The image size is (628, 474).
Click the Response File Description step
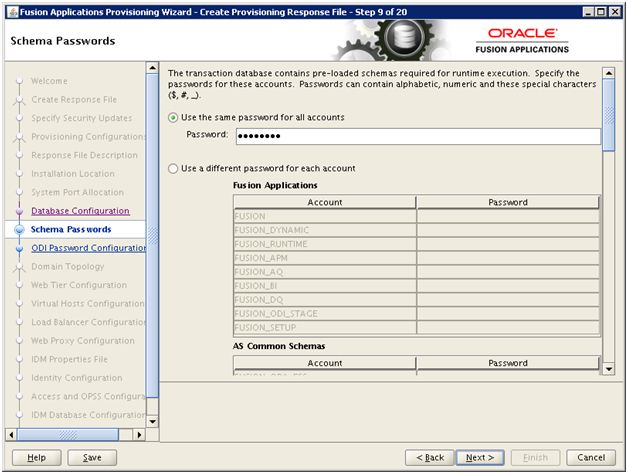(85, 155)
